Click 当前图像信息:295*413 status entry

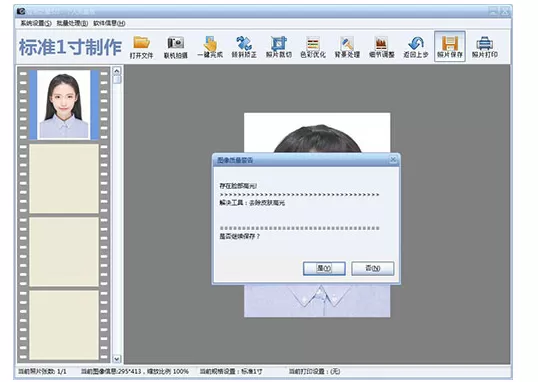tap(134, 371)
